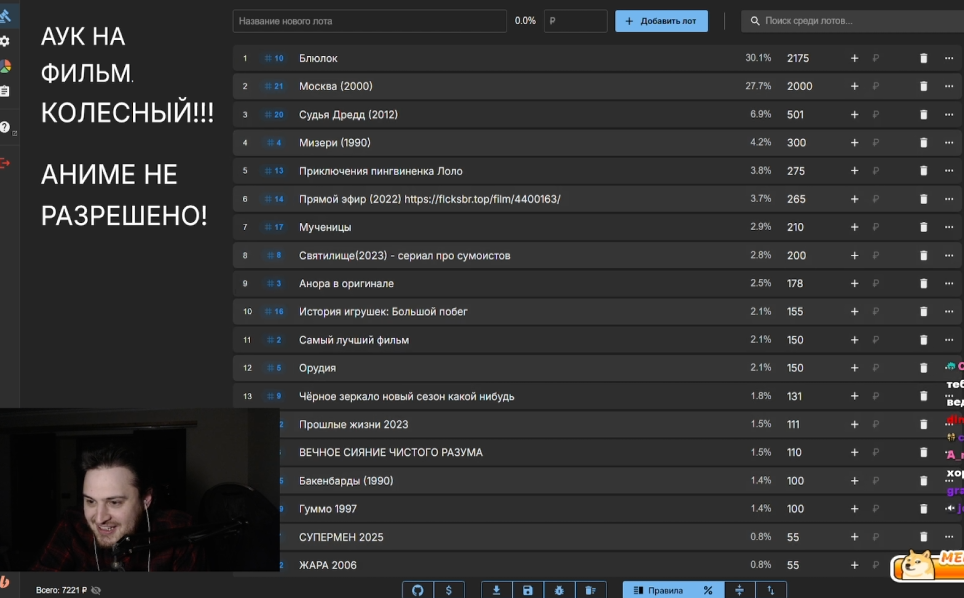Click the bug report icon
Viewport: 964px width, 598px height.
point(559,590)
